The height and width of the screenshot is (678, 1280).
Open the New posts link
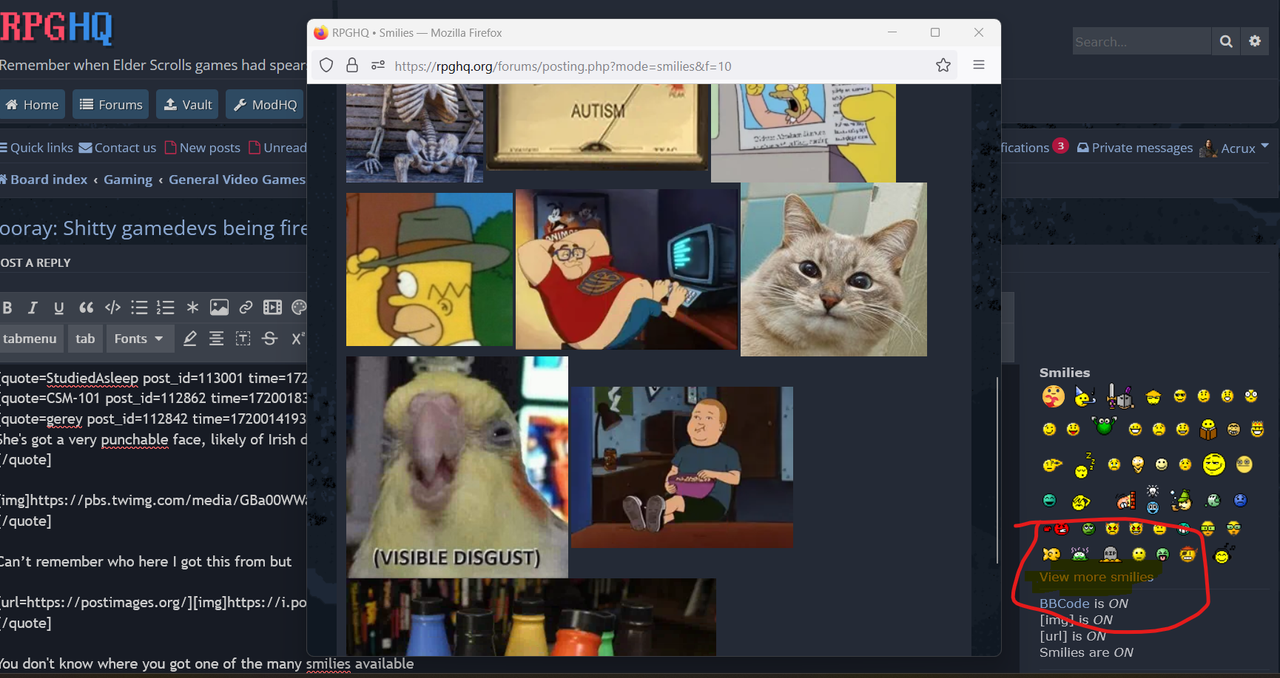[202, 148]
